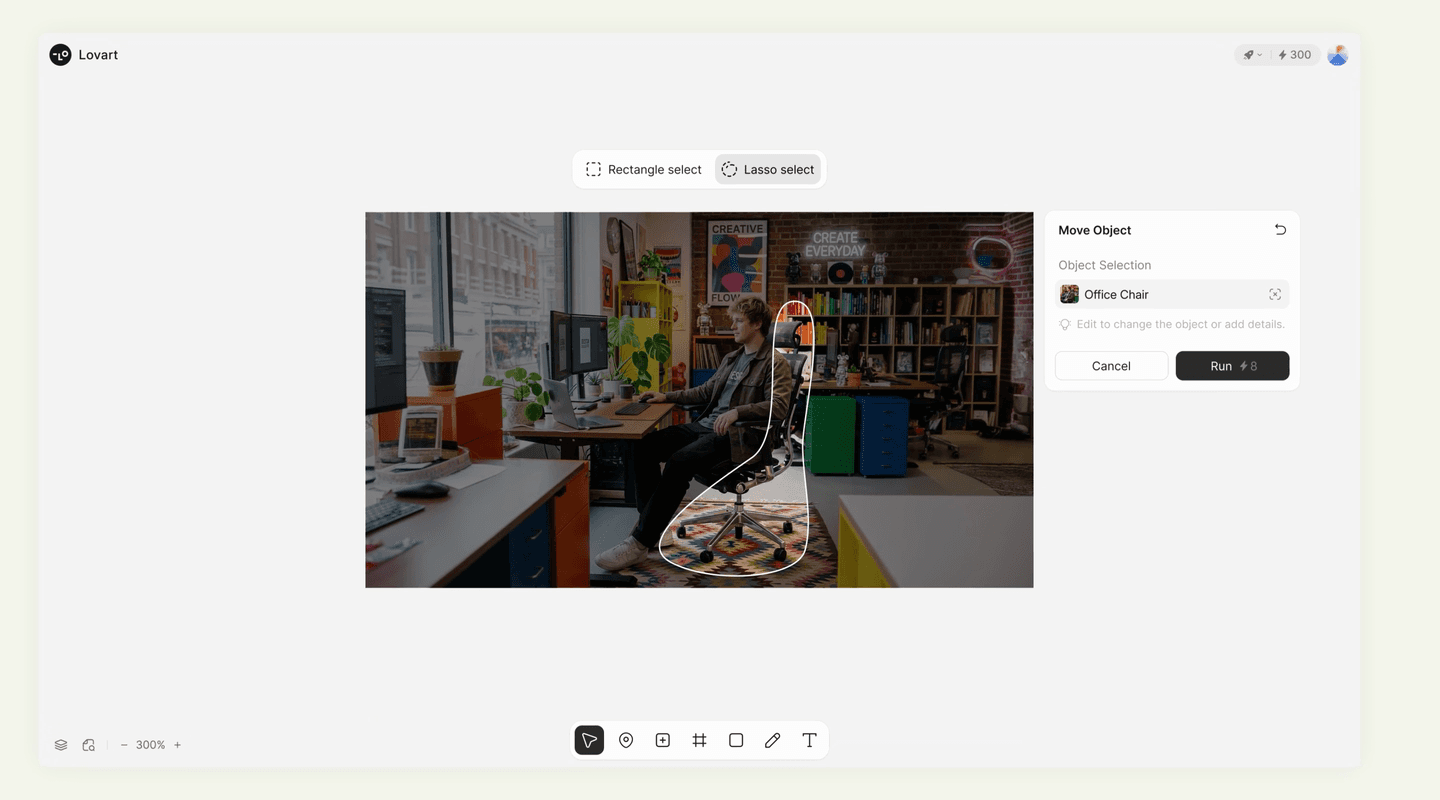The image size is (1440, 800).
Task: Select the location pin marker tool
Action: tap(626, 740)
